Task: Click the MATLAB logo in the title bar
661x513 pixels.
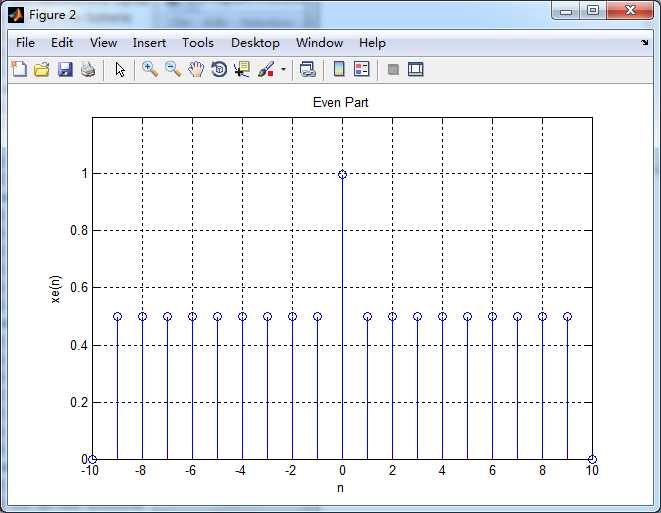Action: click(16, 15)
